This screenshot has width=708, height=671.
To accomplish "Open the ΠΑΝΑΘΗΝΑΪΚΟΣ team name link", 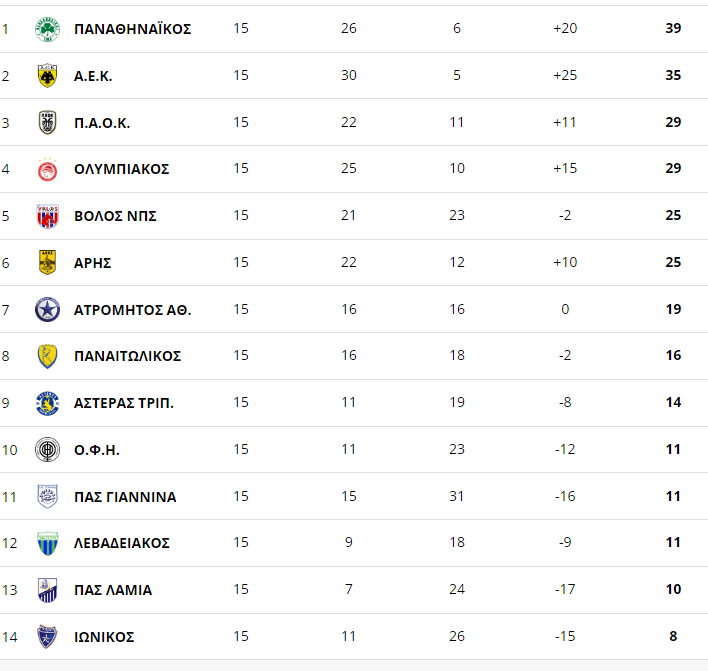I will [x=133, y=29].
